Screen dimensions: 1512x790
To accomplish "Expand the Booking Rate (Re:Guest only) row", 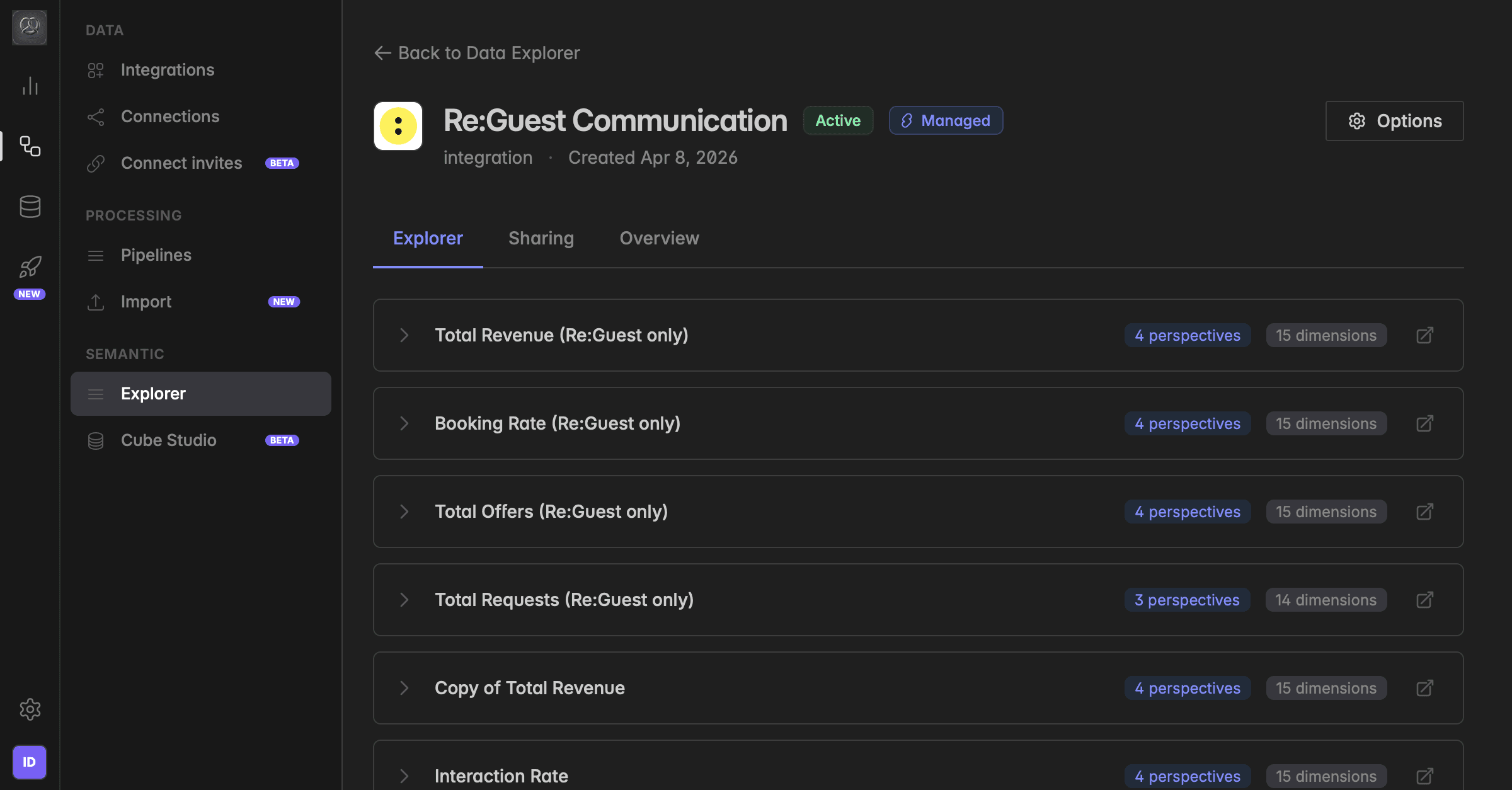I will tap(404, 423).
